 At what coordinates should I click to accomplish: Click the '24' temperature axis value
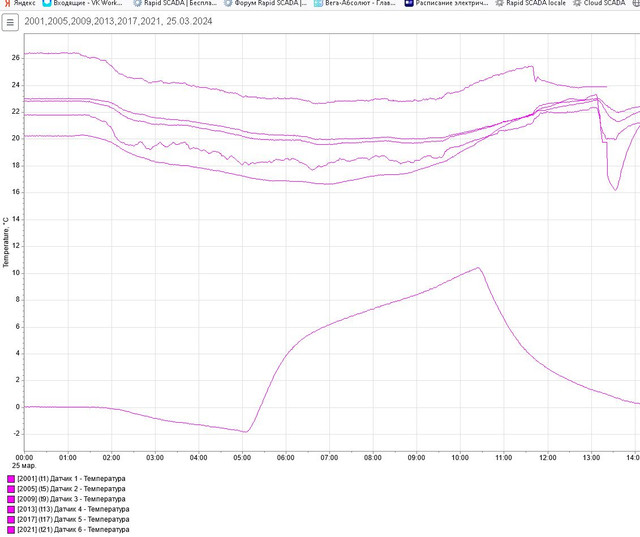point(16,85)
